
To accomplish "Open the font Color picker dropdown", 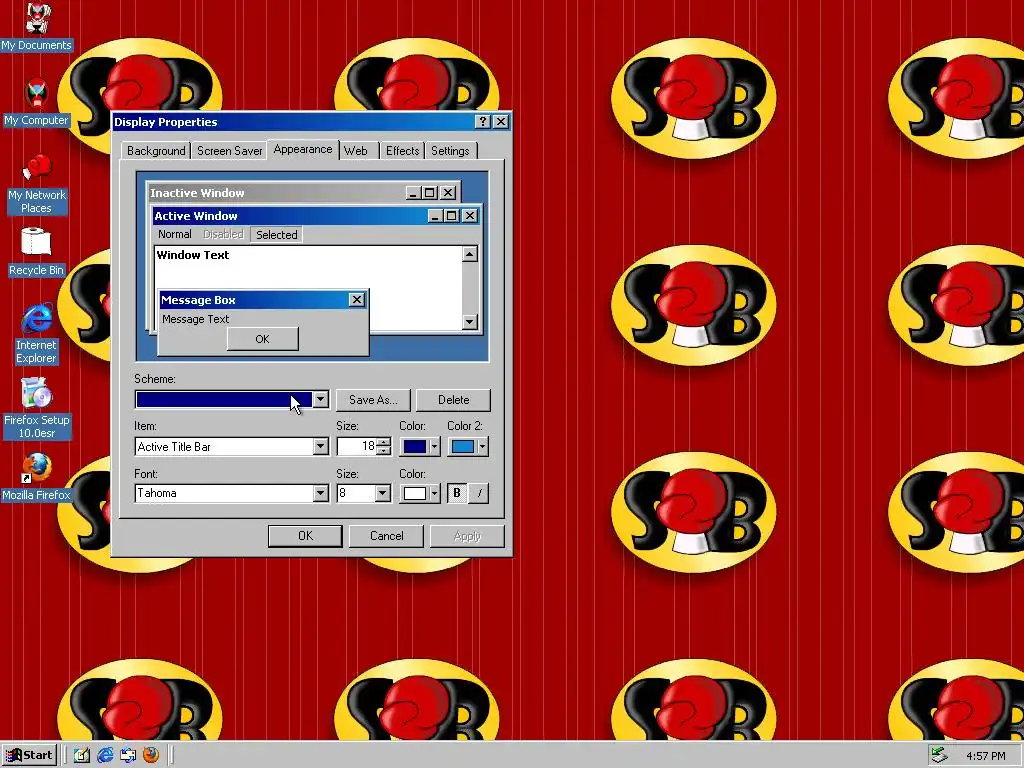I will 420,493.
